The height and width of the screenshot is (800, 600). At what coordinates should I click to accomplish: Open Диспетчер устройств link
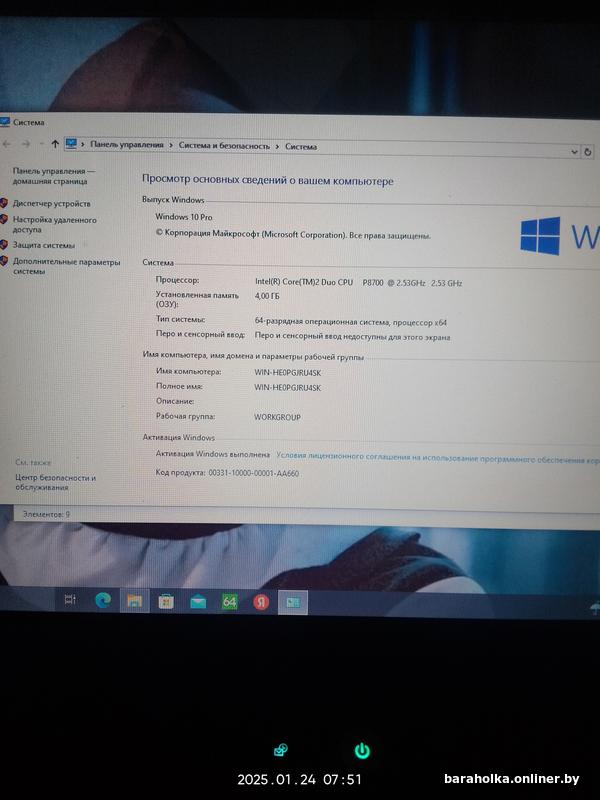(x=52, y=203)
